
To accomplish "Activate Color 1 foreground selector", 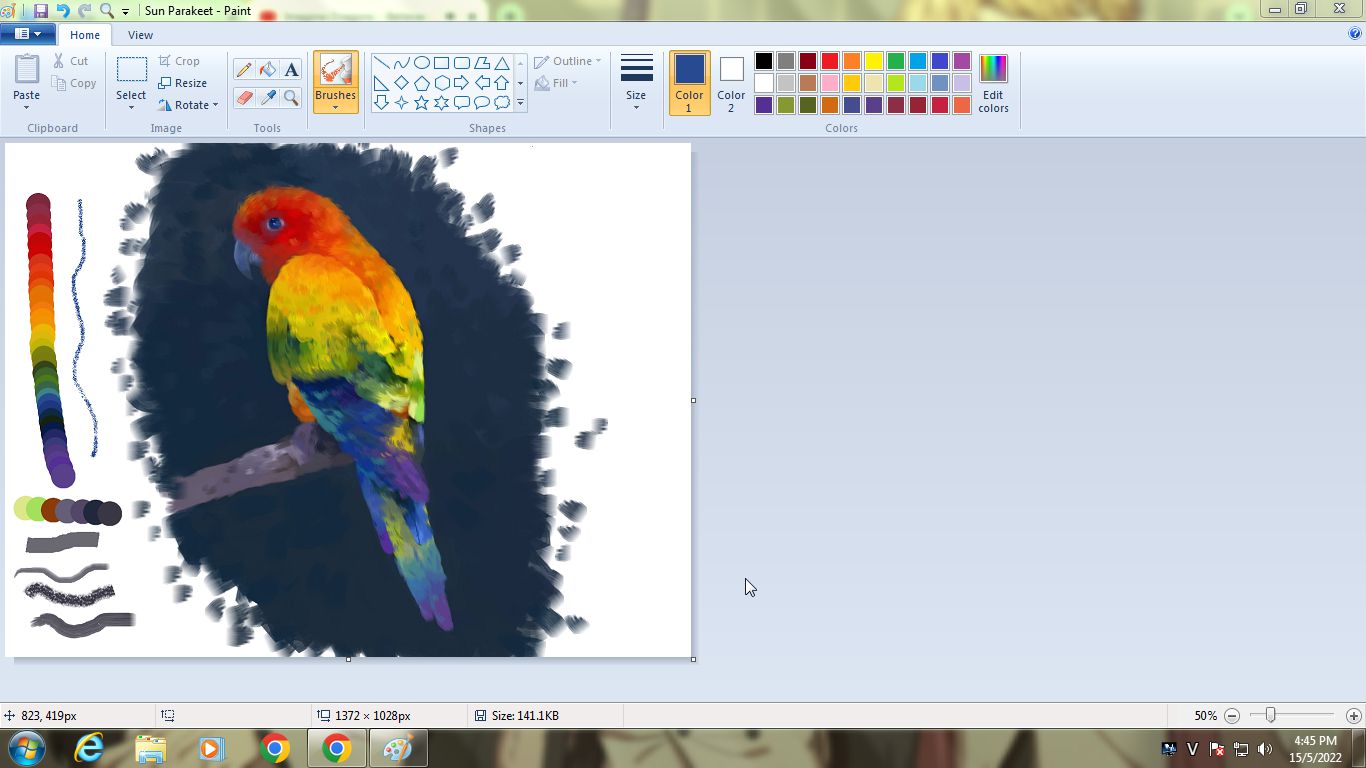I will 689,82.
